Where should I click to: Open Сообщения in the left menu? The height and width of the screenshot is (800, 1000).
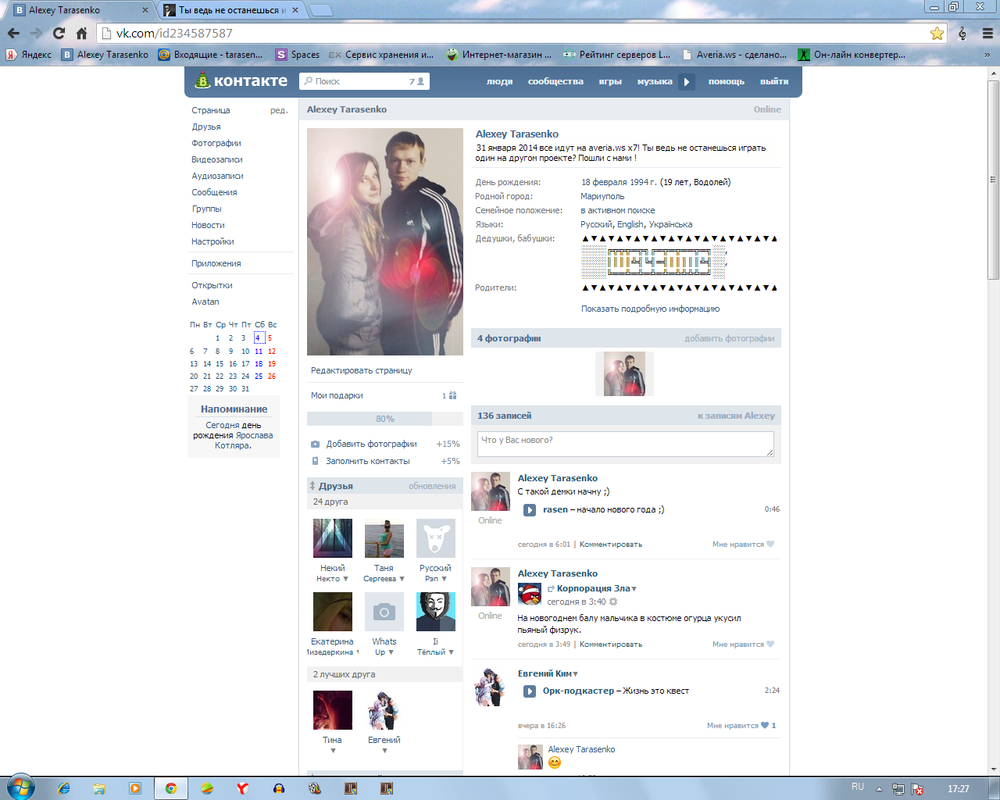pyautogui.click(x=214, y=192)
